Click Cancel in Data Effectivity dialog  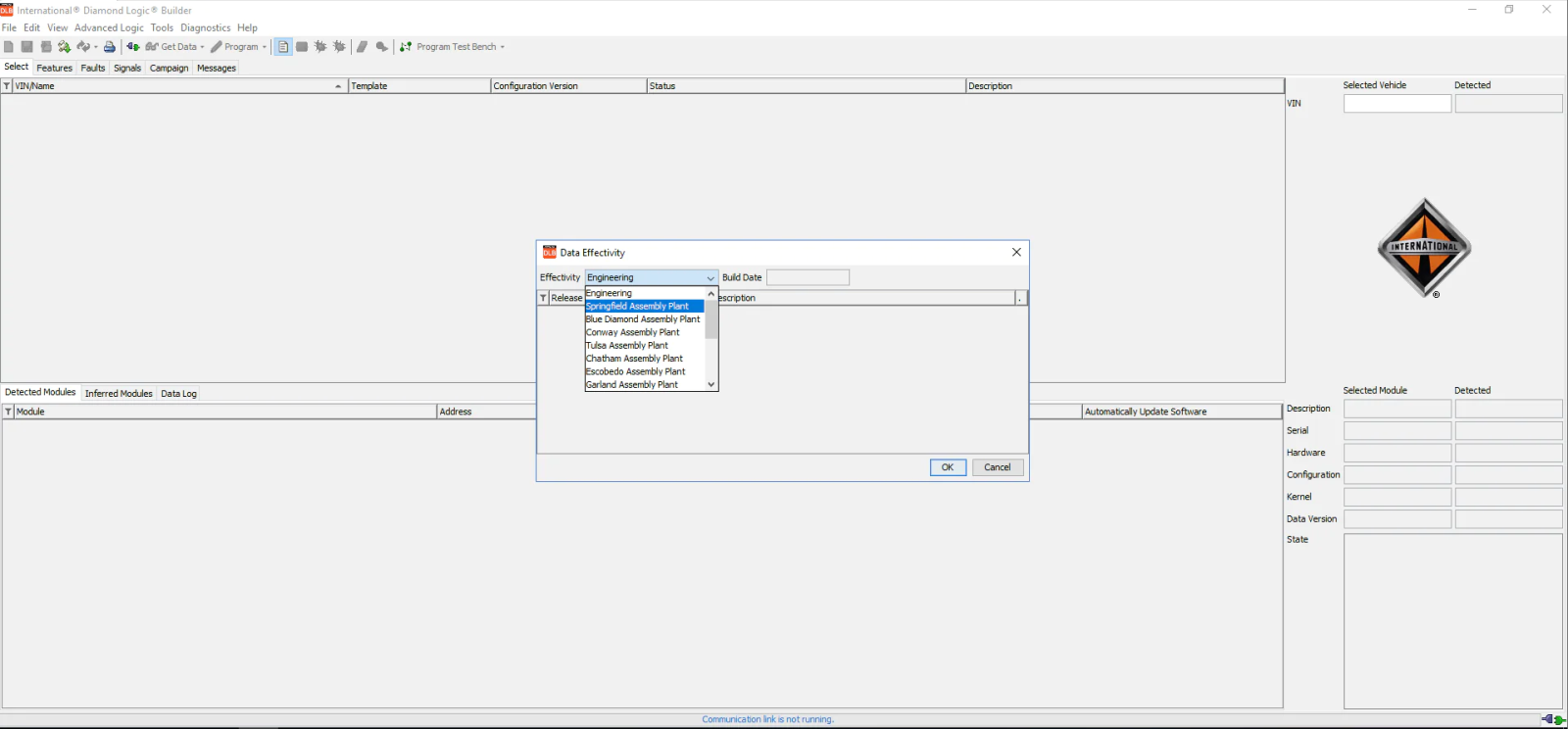pos(998,467)
